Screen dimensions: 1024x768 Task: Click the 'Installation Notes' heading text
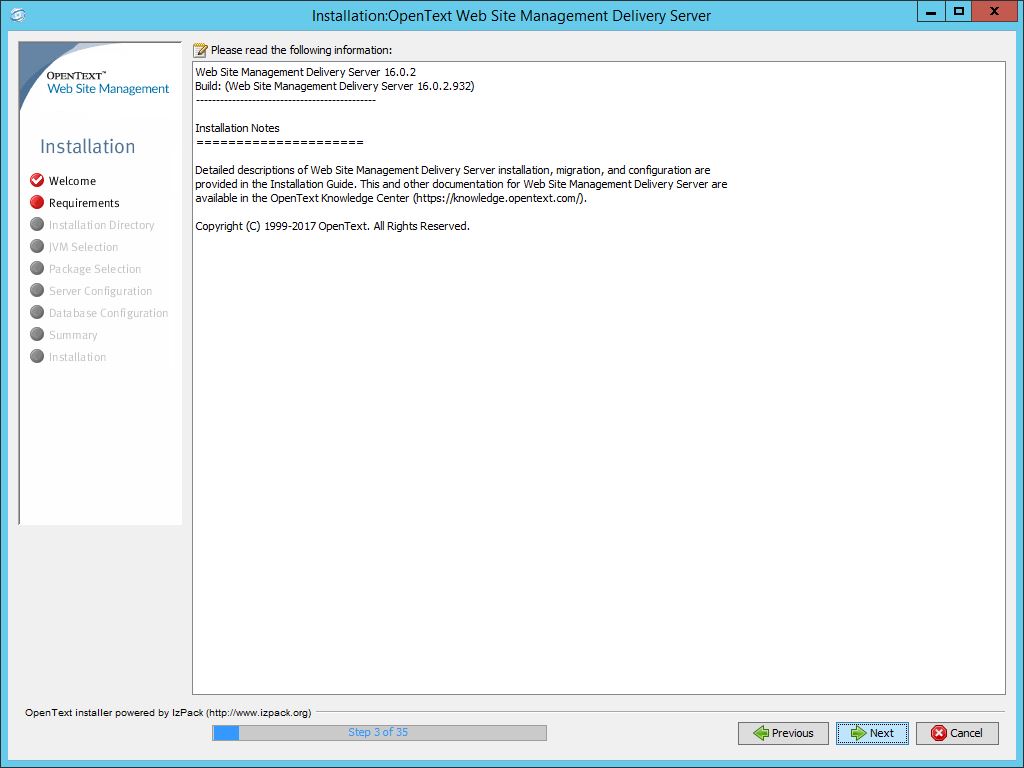tap(238, 128)
